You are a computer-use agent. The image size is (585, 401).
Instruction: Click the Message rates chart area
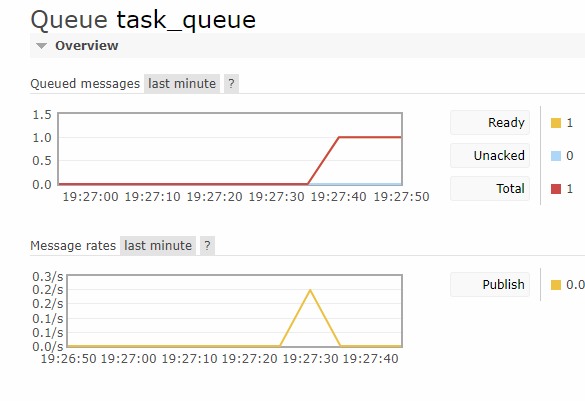pyautogui.click(x=234, y=311)
